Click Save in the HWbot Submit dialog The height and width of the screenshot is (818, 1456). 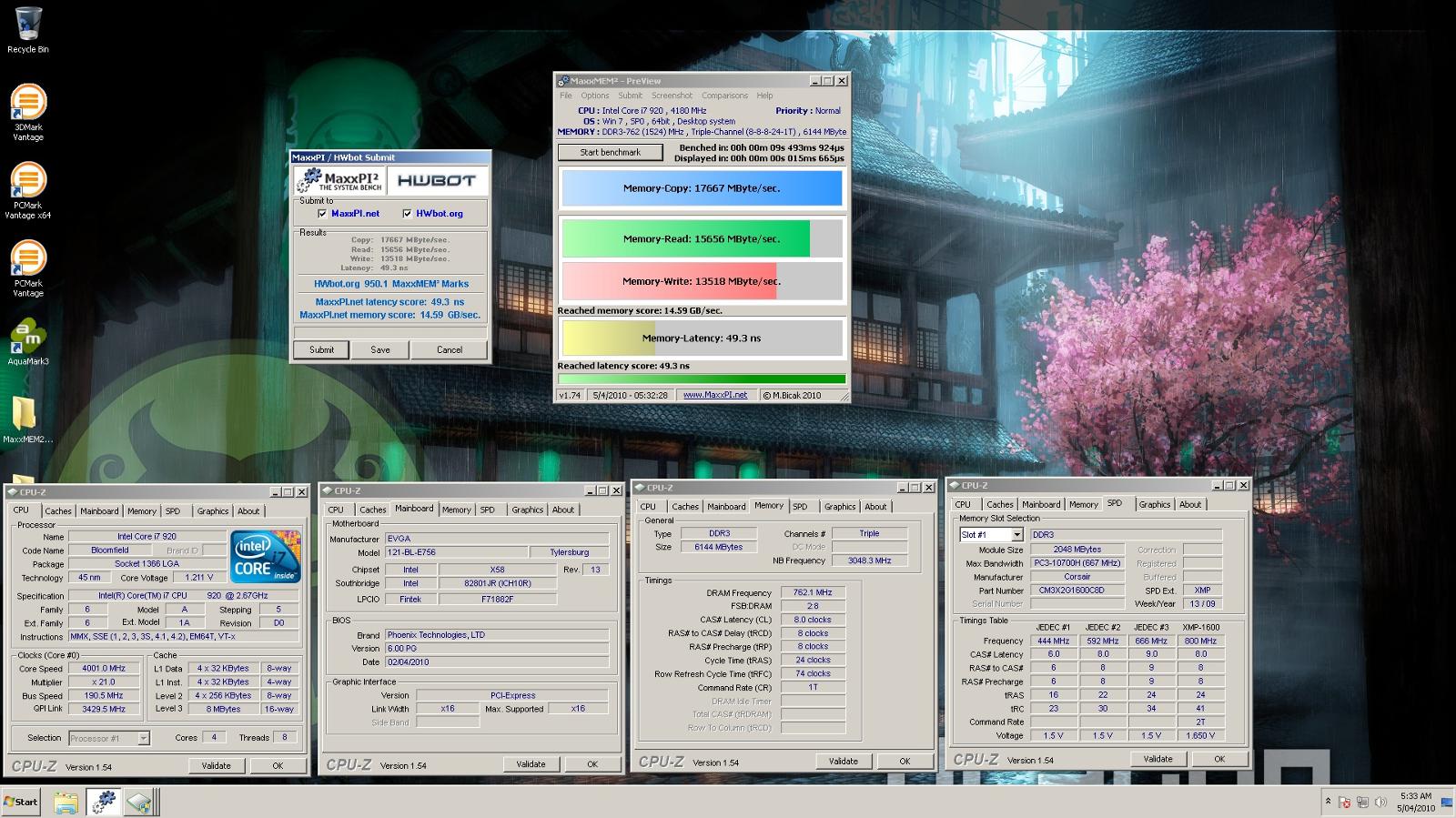point(380,349)
